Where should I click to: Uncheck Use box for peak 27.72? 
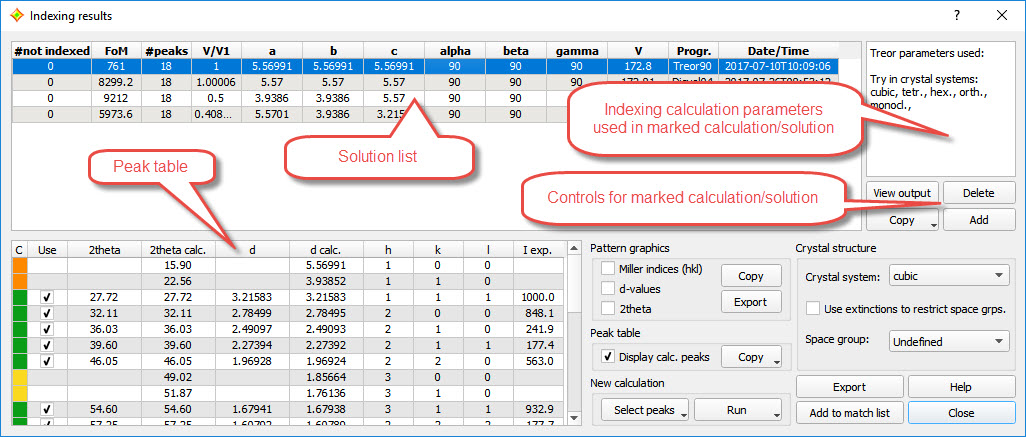click(47, 298)
